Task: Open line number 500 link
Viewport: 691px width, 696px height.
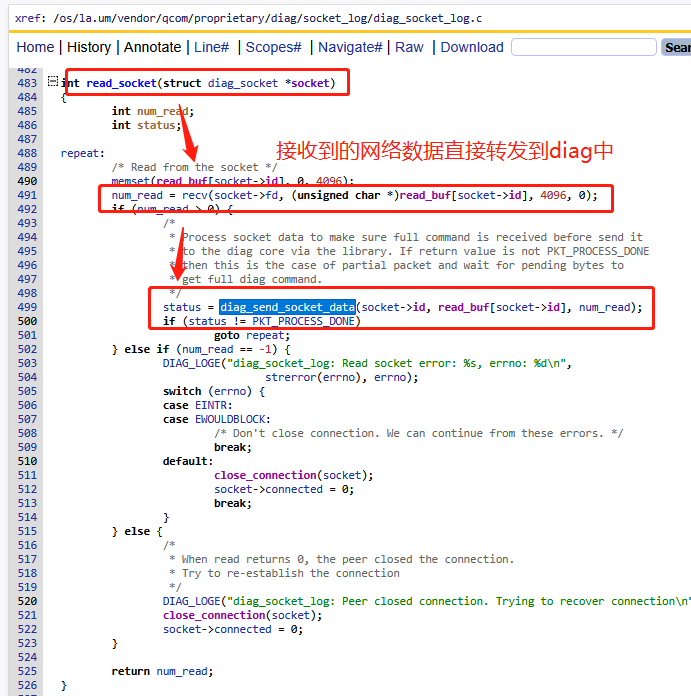Action: coord(27,321)
